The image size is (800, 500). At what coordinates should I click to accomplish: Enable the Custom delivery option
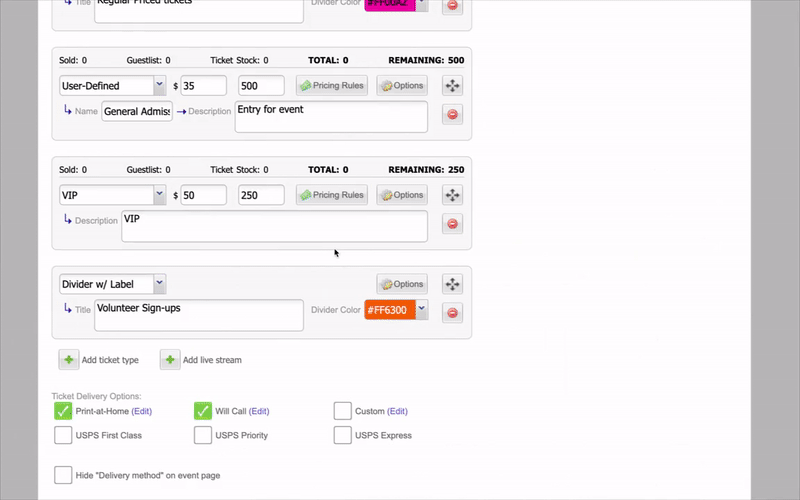[342, 411]
